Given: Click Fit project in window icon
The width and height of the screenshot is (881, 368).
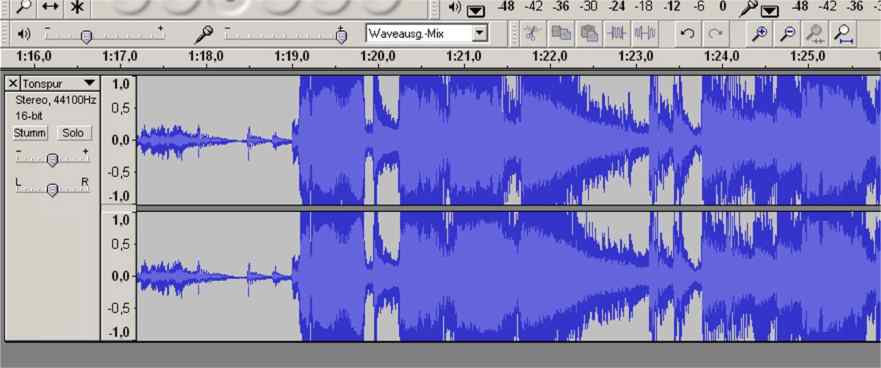Looking at the screenshot, I should pyautogui.click(x=843, y=34).
